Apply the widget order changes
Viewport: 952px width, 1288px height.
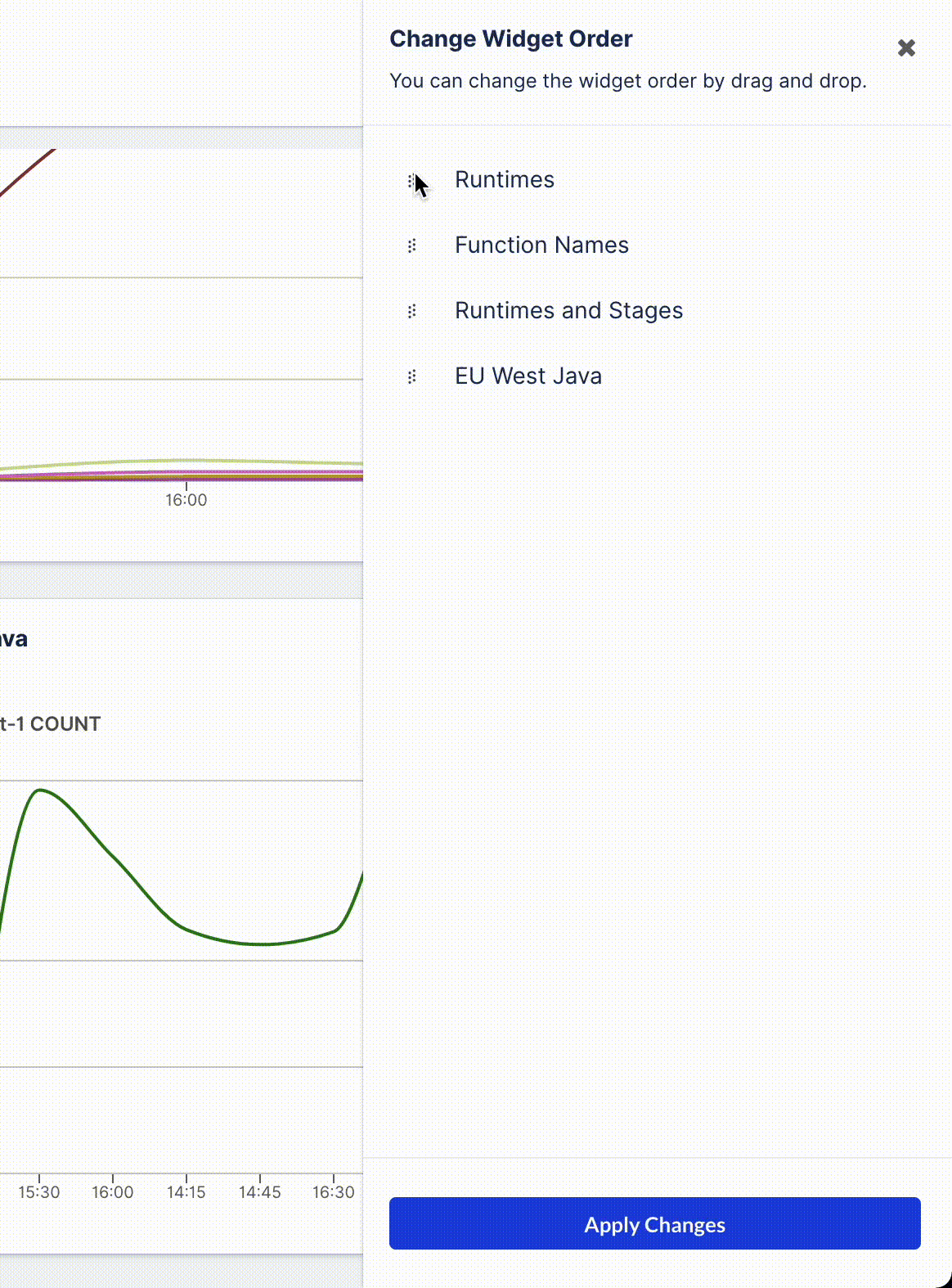tap(655, 1223)
